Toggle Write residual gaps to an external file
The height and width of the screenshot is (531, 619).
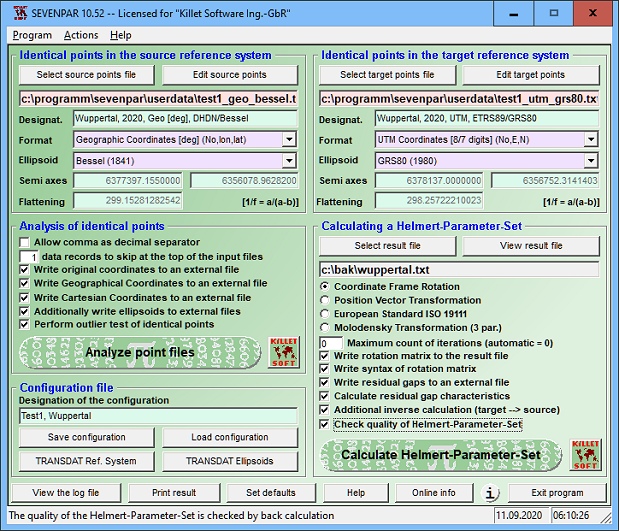point(325,382)
